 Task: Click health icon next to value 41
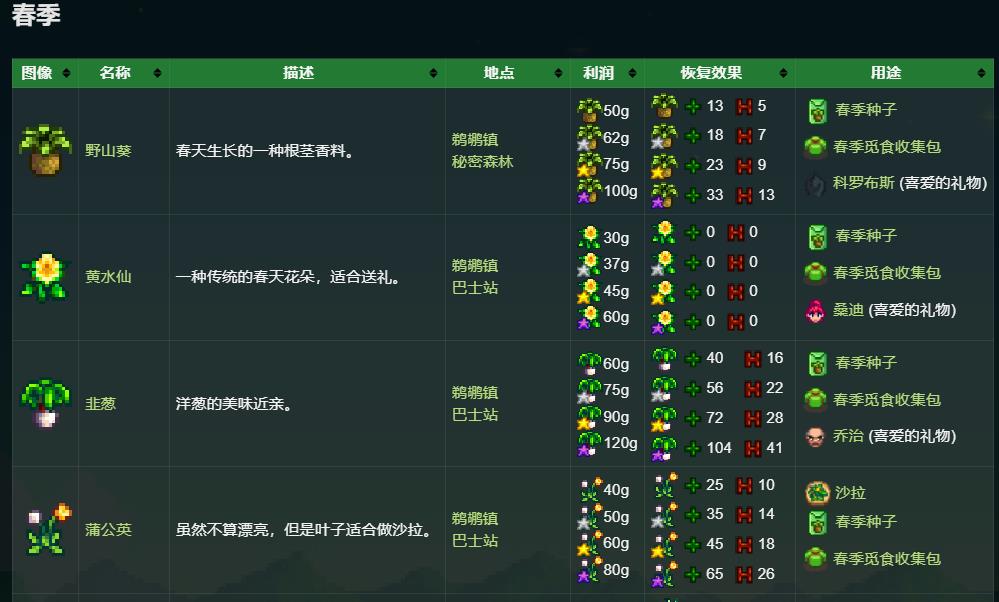tap(753, 448)
